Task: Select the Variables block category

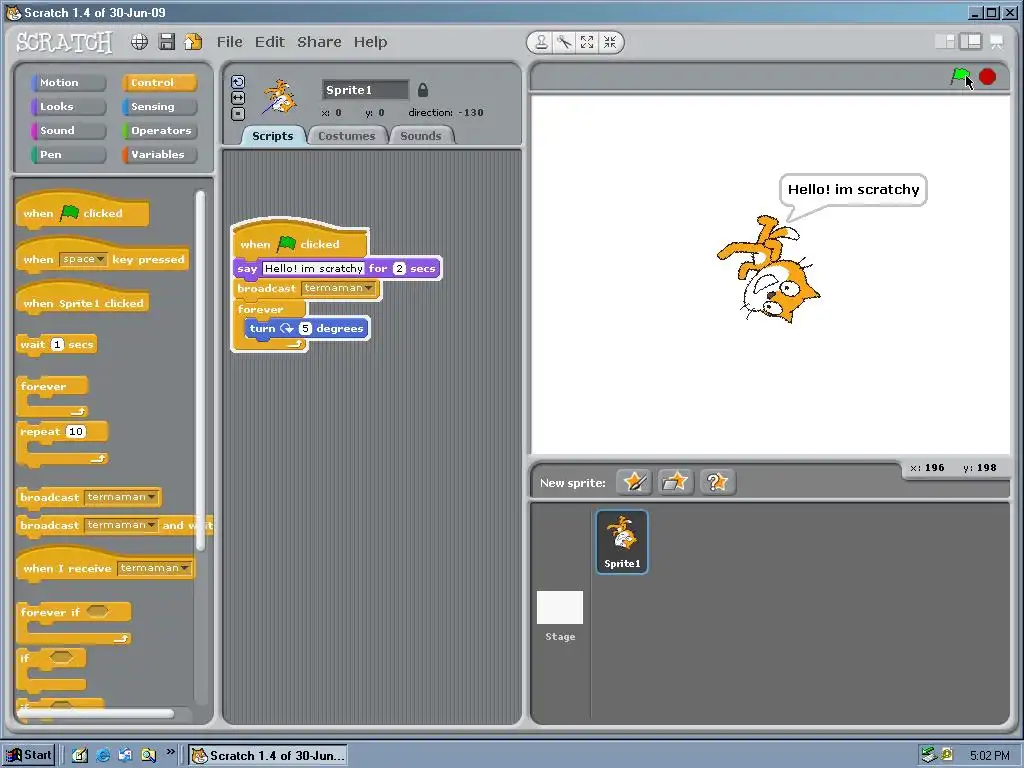Action: click(x=159, y=155)
